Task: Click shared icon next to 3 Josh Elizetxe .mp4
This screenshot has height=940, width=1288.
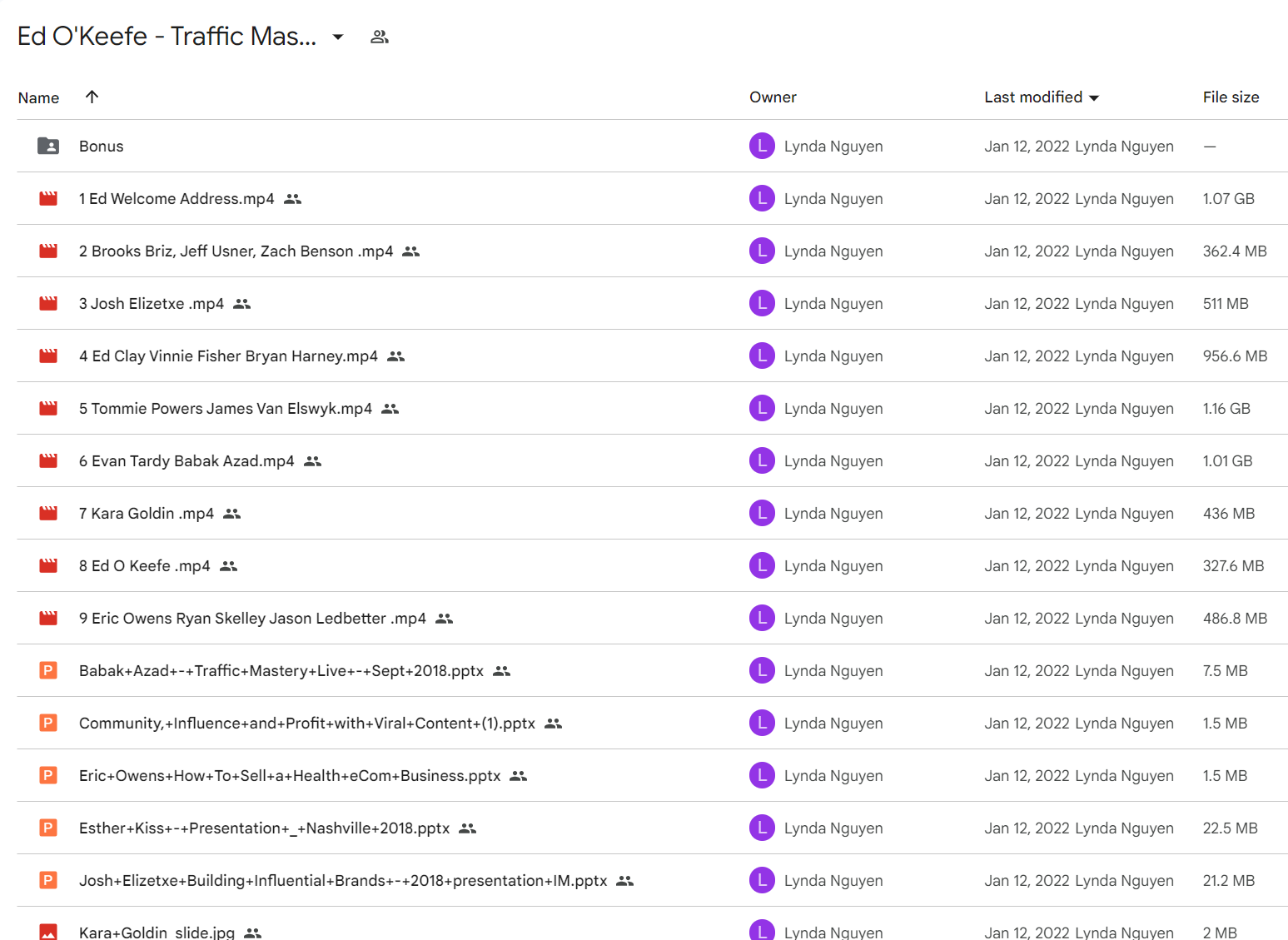Action: pyautogui.click(x=242, y=304)
